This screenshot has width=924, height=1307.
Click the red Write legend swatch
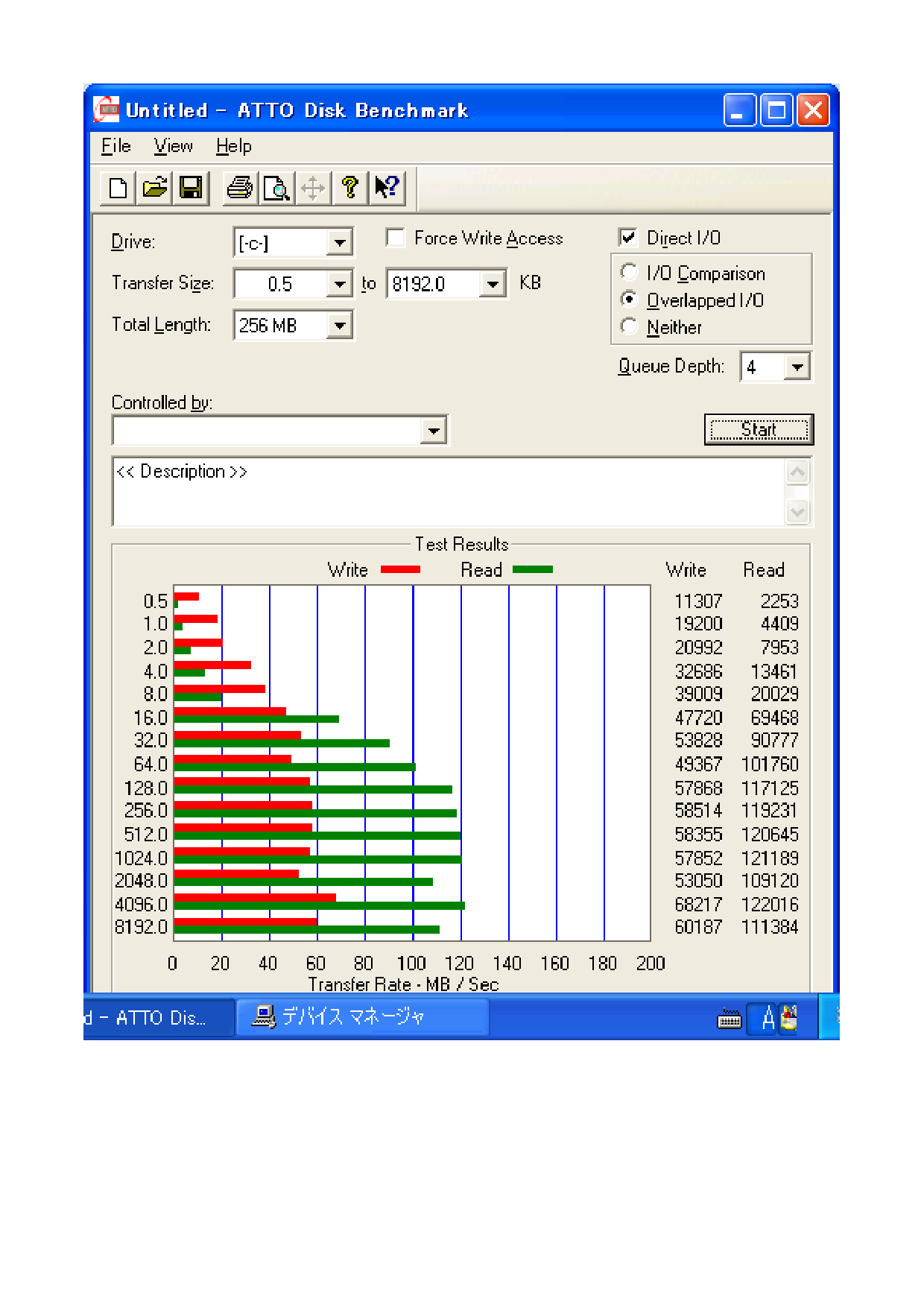point(400,569)
